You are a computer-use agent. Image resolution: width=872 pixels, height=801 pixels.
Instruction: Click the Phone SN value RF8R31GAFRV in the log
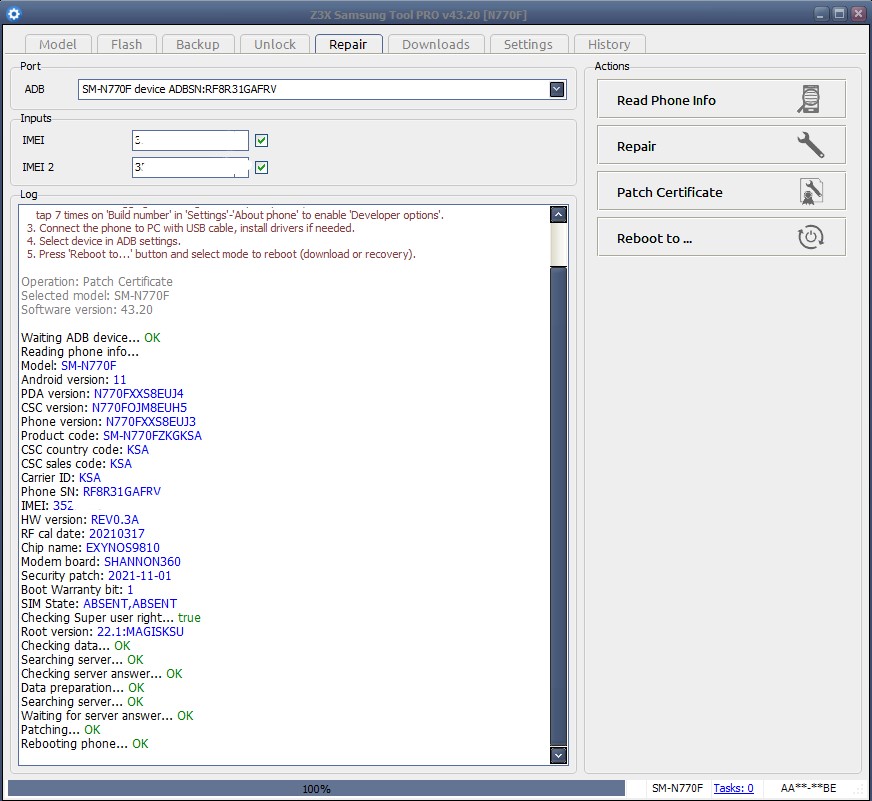click(x=122, y=492)
